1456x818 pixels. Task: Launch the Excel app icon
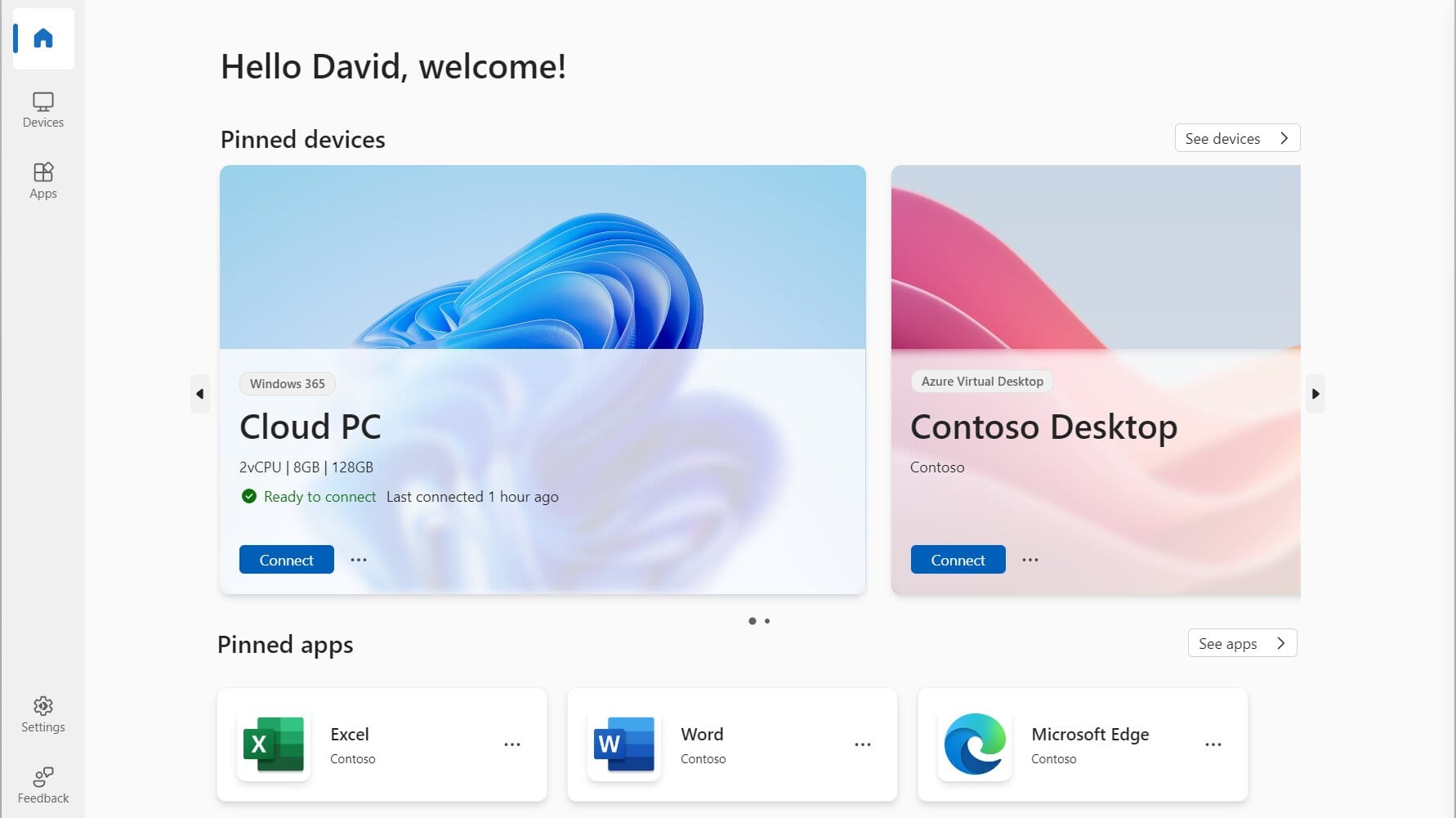(x=274, y=744)
